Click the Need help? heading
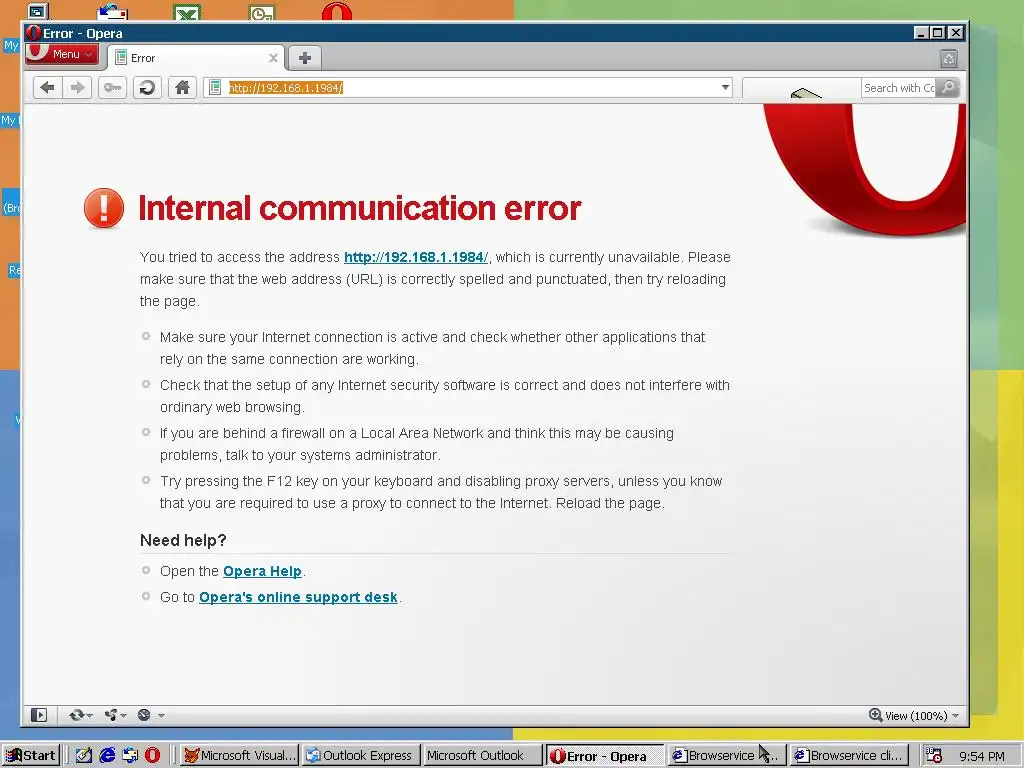 click(x=183, y=540)
